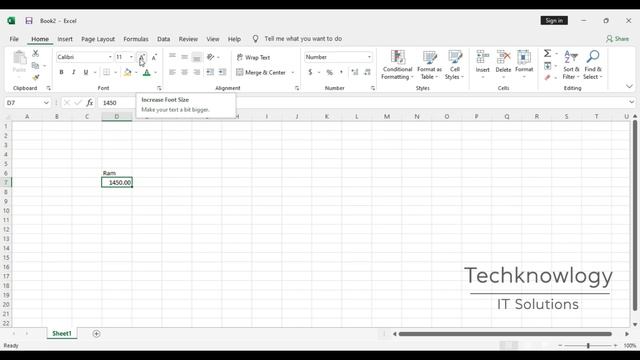Apply Comma Style format
The image size is (640, 360).
(341, 72)
